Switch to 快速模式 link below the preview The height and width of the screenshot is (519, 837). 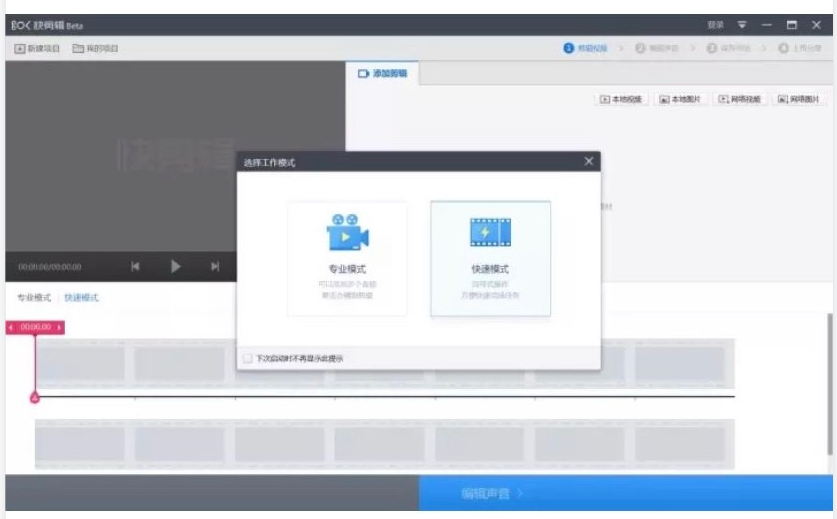pos(81,297)
